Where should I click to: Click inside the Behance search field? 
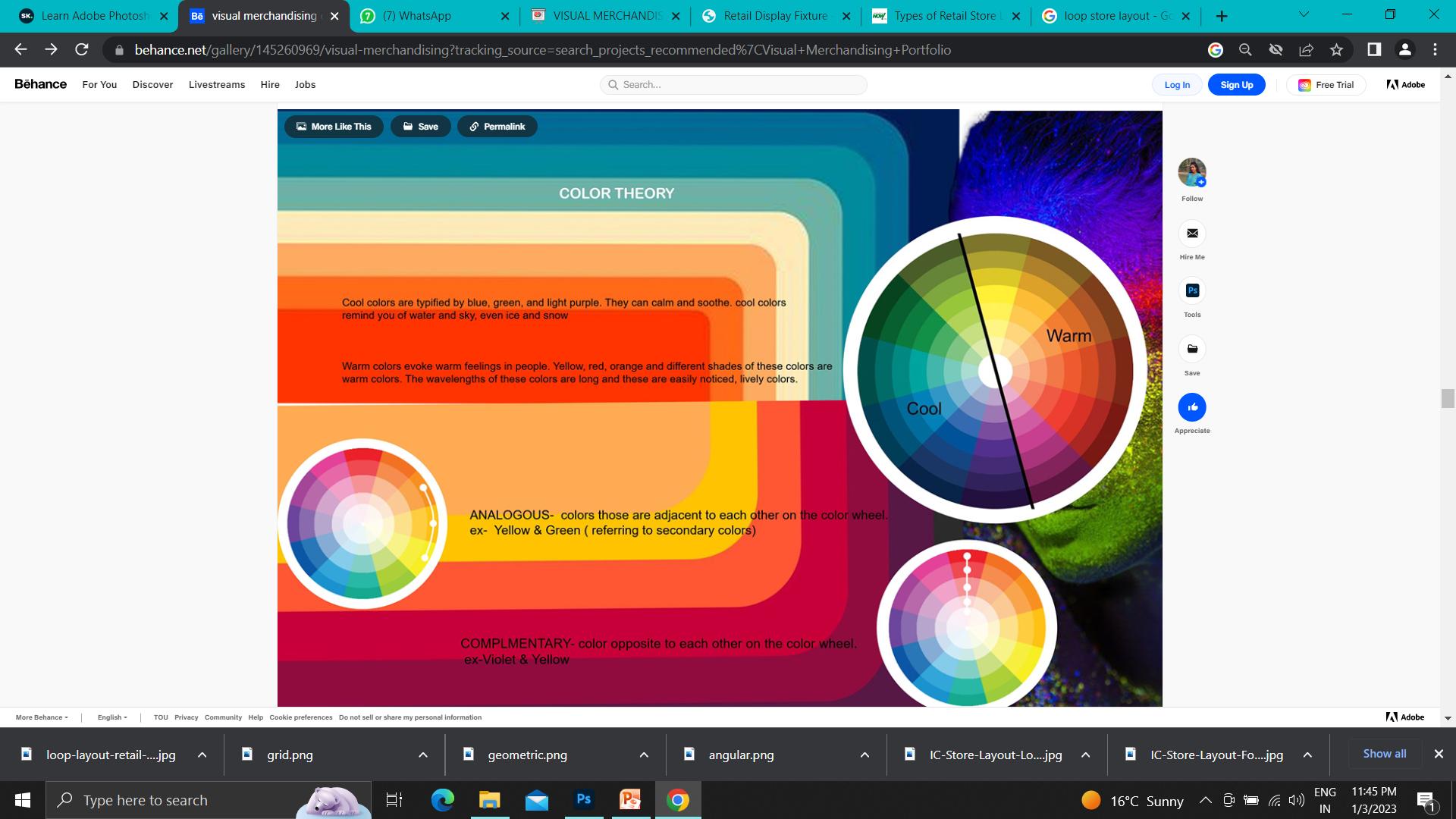[x=739, y=85]
